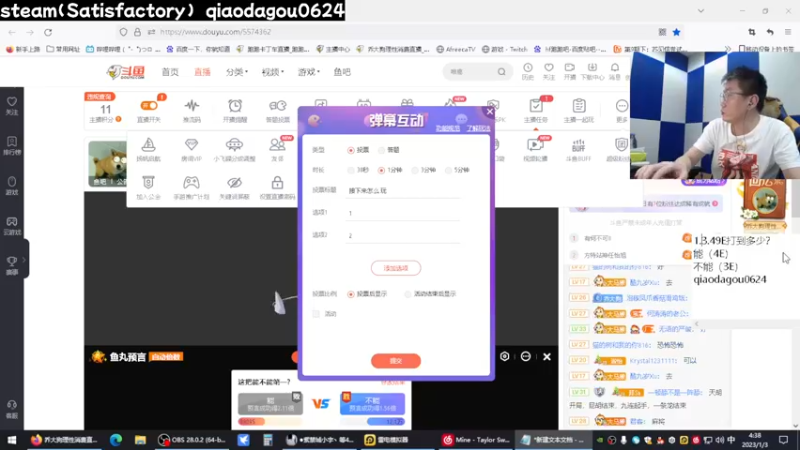Select the 30秒 duration option
800x450 pixels.
pyautogui.click(x=351, y=170)
